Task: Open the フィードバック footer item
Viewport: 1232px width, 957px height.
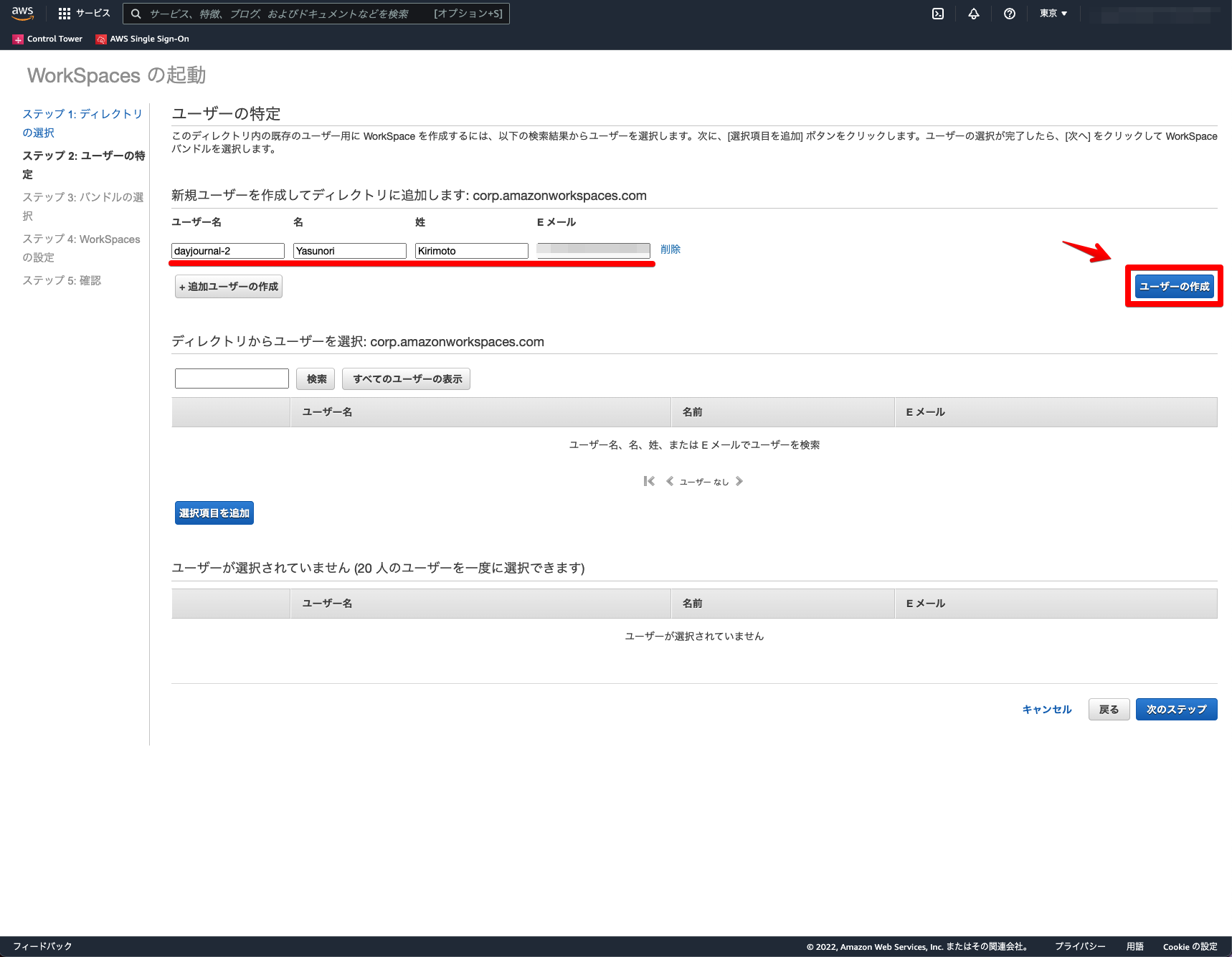Action: pos(41,946)
